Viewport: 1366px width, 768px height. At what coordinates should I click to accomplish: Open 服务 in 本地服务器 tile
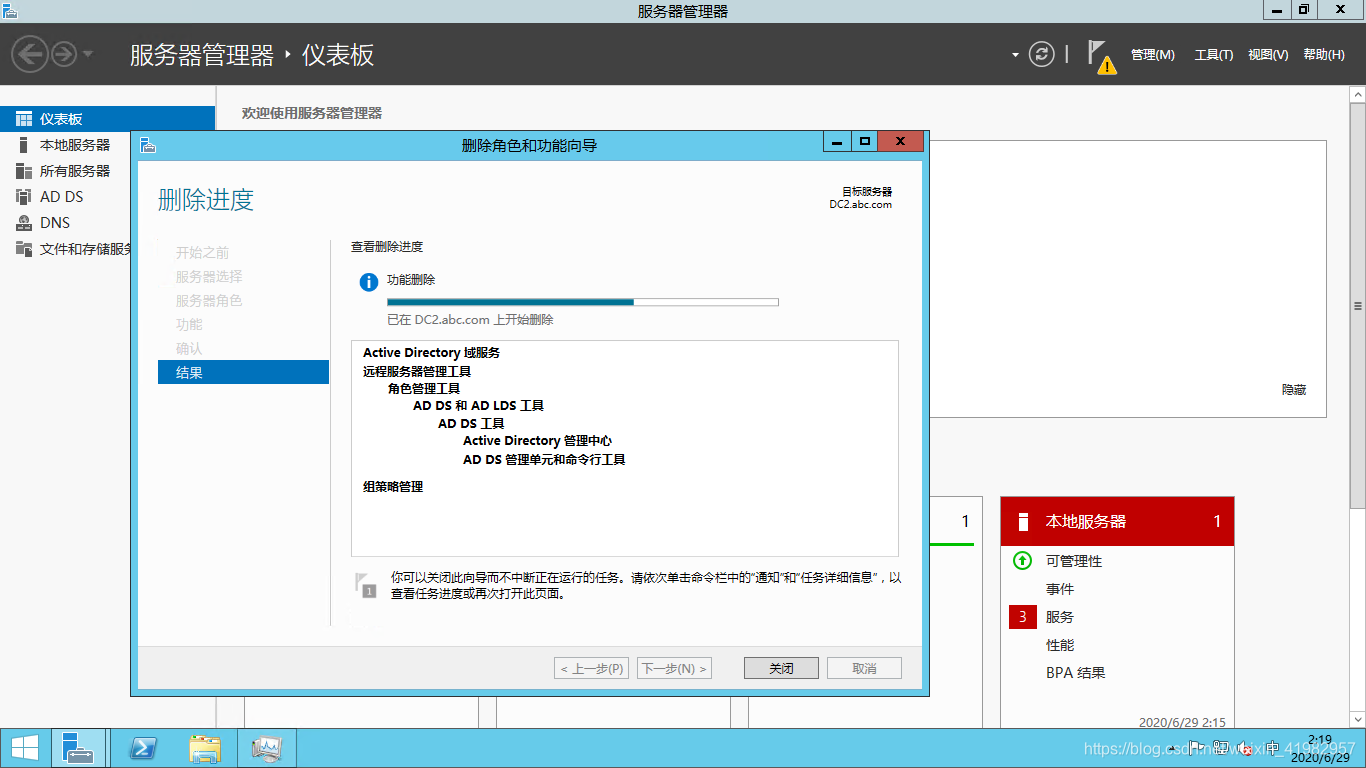(x=1060, y=617)
